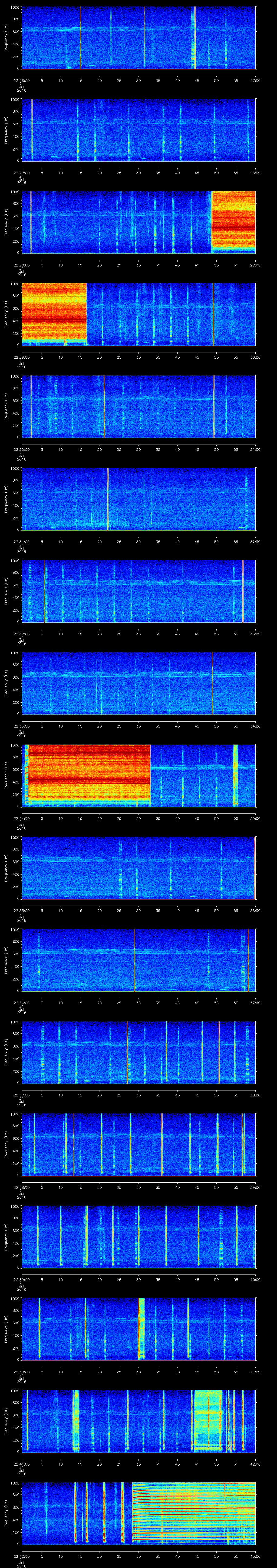Click the spectrogram panel starting at 22:32:00
This screenshot has height=1568, width=277.
pos(138,591)
